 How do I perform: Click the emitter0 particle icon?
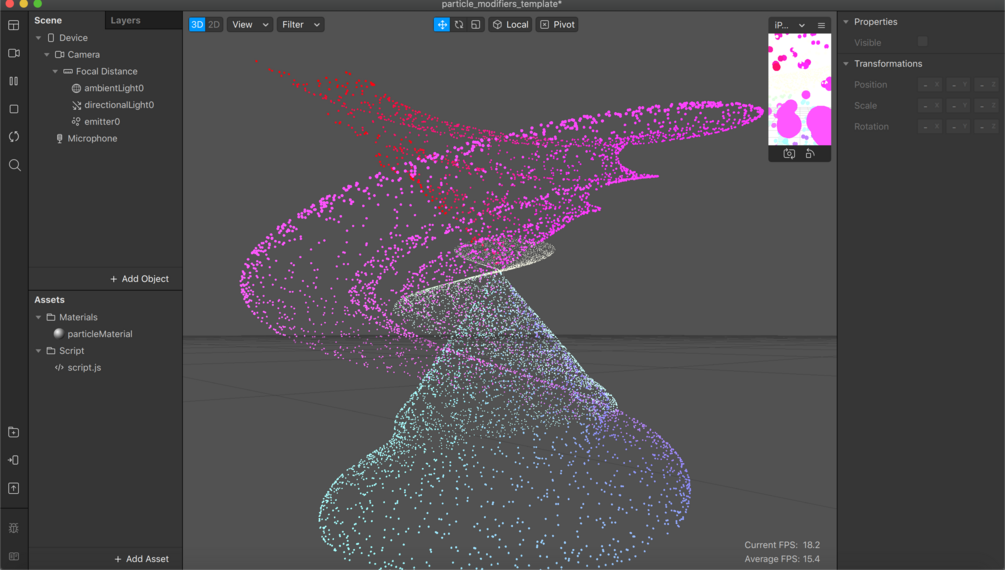point(76,122)
